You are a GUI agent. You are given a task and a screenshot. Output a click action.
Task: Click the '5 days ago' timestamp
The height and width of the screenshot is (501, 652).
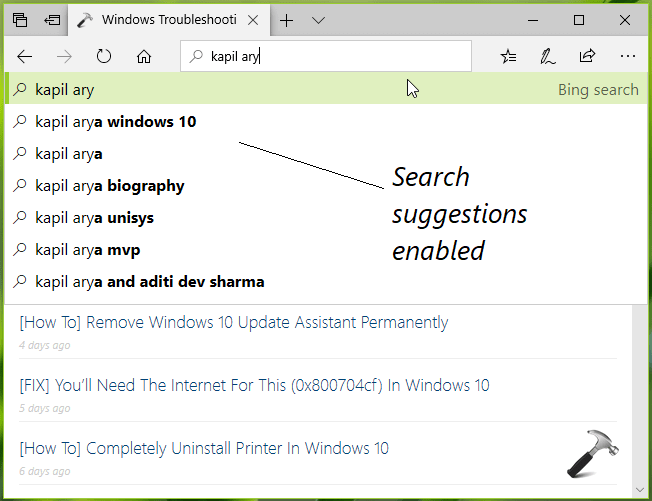click(x=44, y=408)
